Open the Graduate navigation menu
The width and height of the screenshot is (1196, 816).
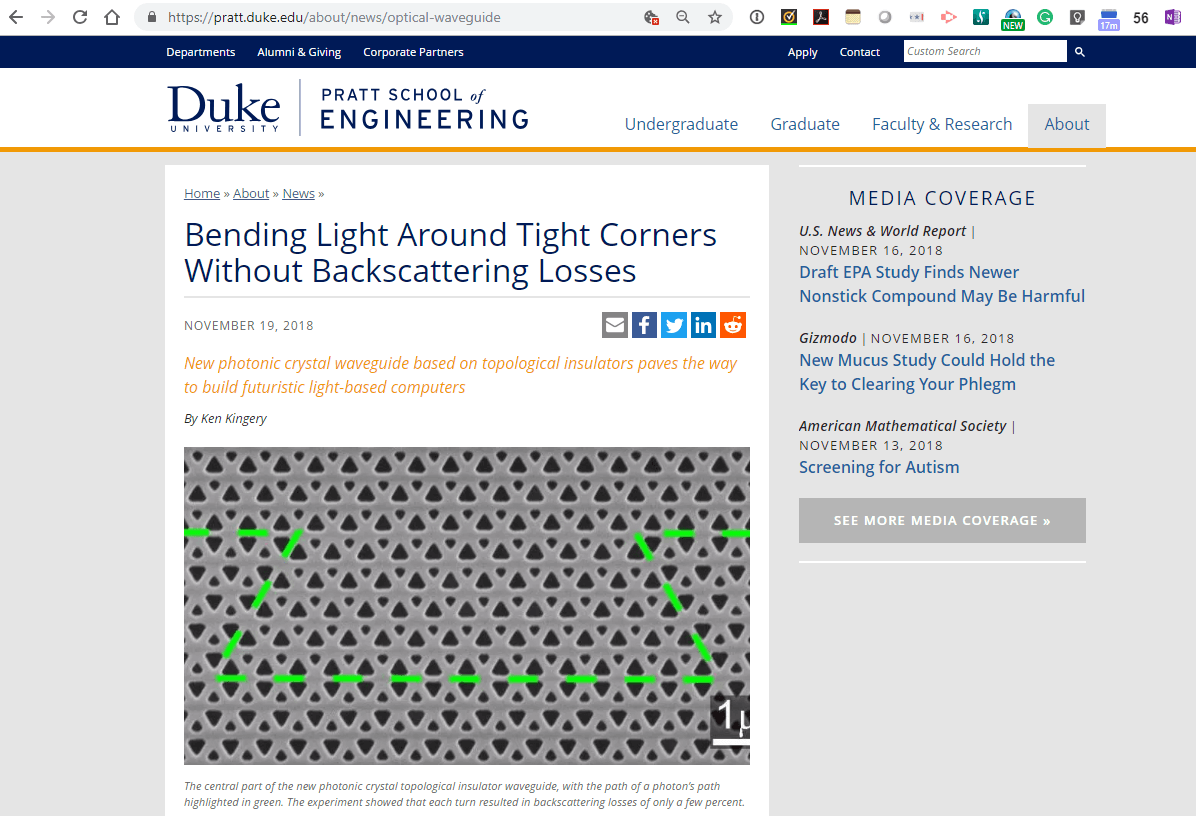tap(805, 124)
